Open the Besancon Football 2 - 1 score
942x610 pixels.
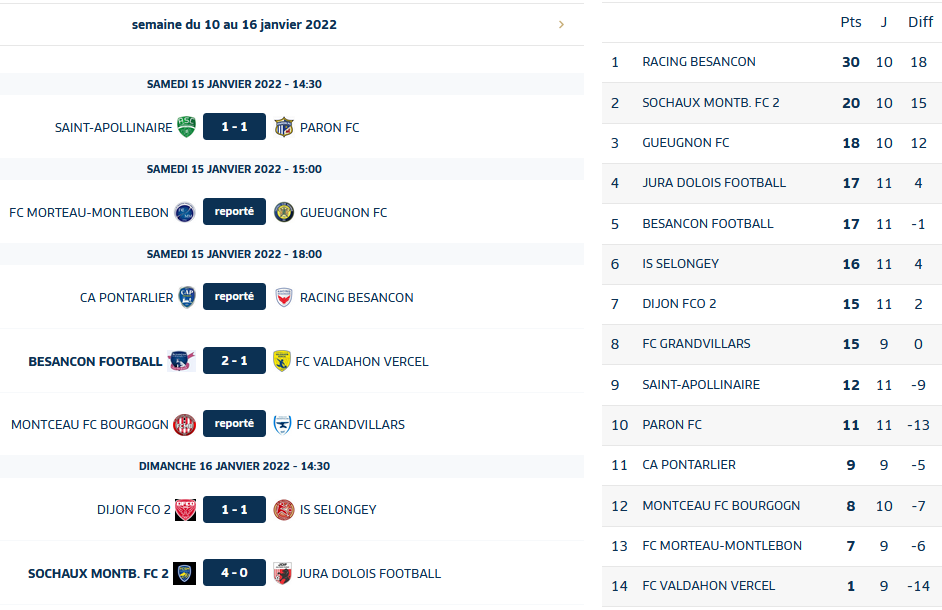[x=234, y=361]
